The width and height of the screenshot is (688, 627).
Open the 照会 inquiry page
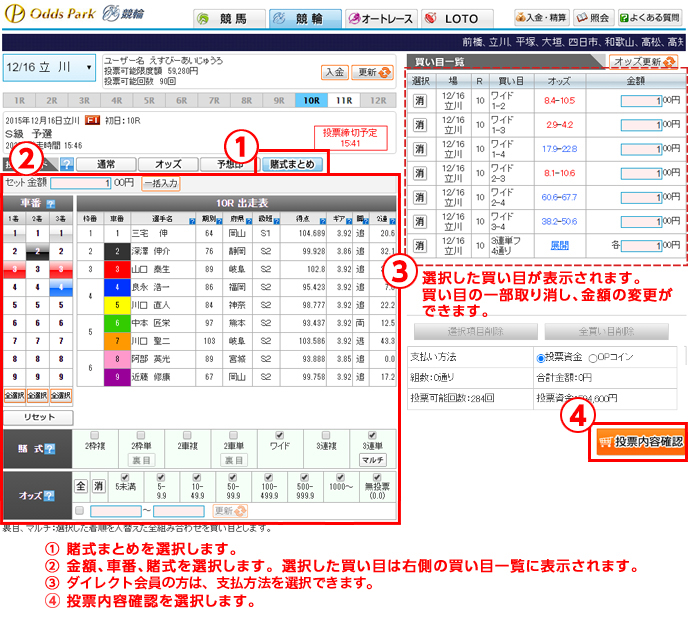click(x=593, y=18)
